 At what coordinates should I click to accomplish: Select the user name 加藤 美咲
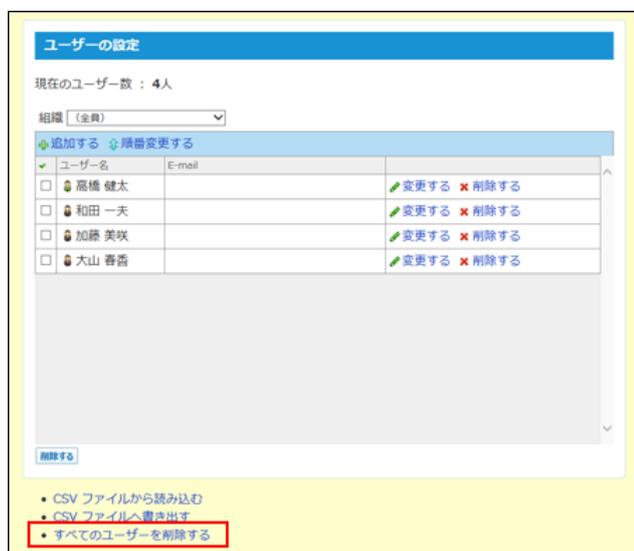click(102, 236)
